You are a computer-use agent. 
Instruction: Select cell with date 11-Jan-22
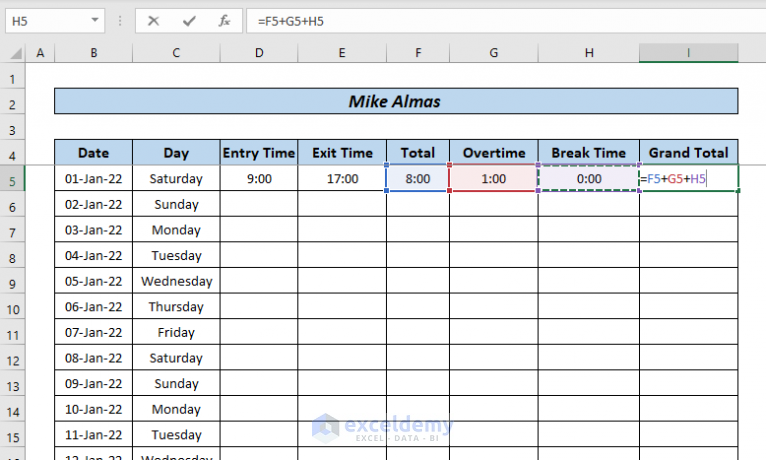93,434
